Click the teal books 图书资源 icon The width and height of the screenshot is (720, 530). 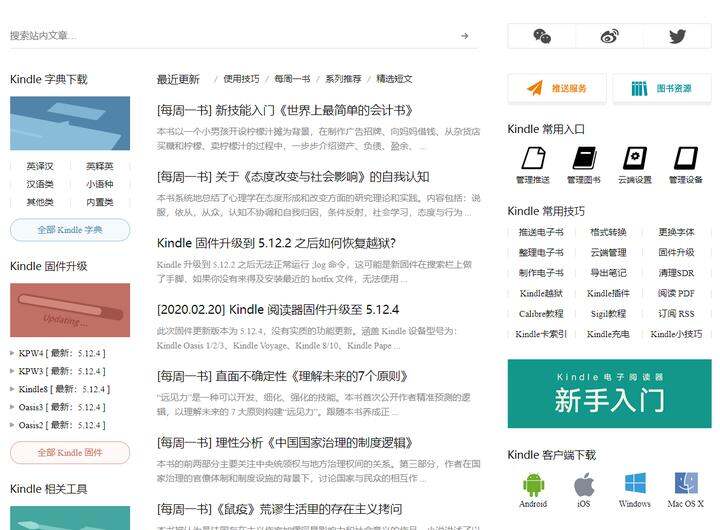click(x=639, y=88)
